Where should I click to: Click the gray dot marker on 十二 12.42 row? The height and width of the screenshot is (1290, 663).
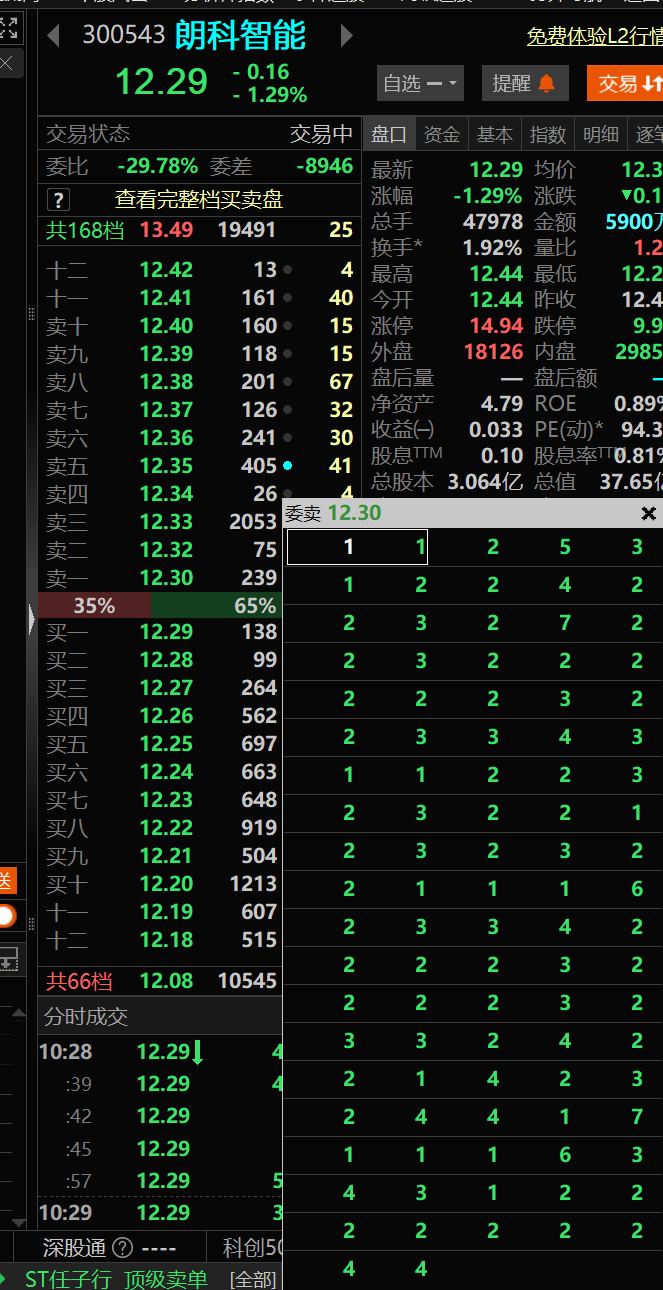[288, 270]
